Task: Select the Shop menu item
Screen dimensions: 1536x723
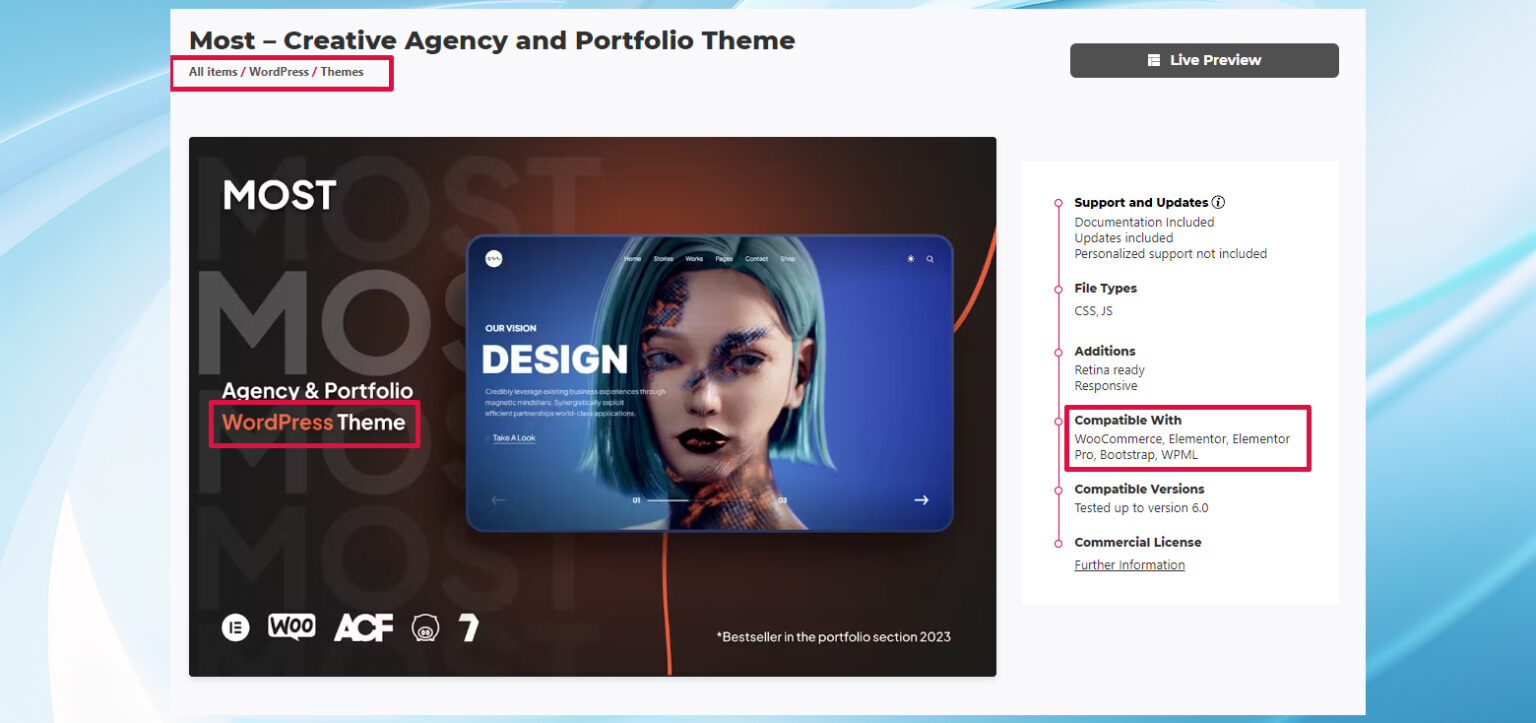Action: pyautogui.click(x=788, y=258)
